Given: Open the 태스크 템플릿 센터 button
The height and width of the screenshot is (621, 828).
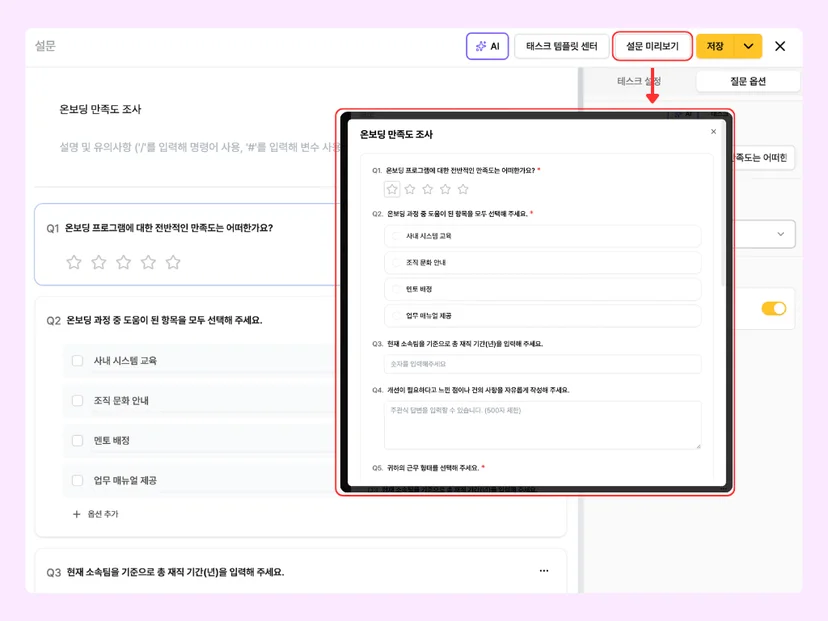Looking at the screenshot, I should point(561,46).
